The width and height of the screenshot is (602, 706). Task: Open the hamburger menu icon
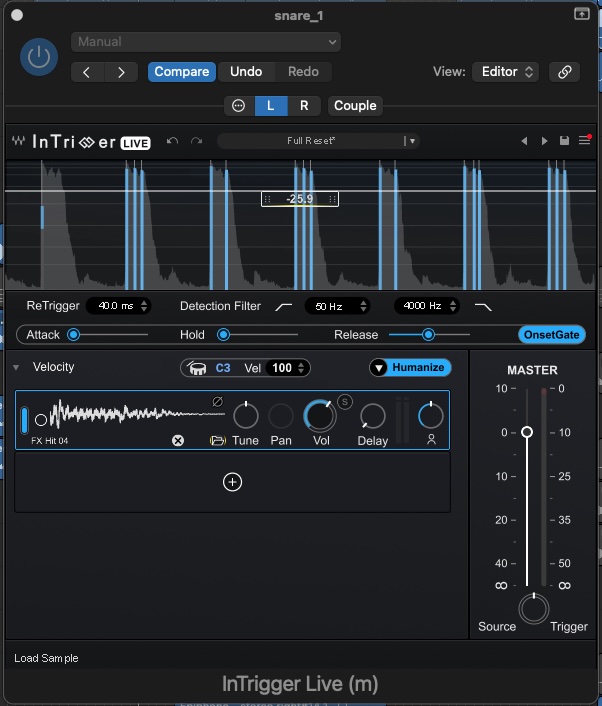(584, 140)
